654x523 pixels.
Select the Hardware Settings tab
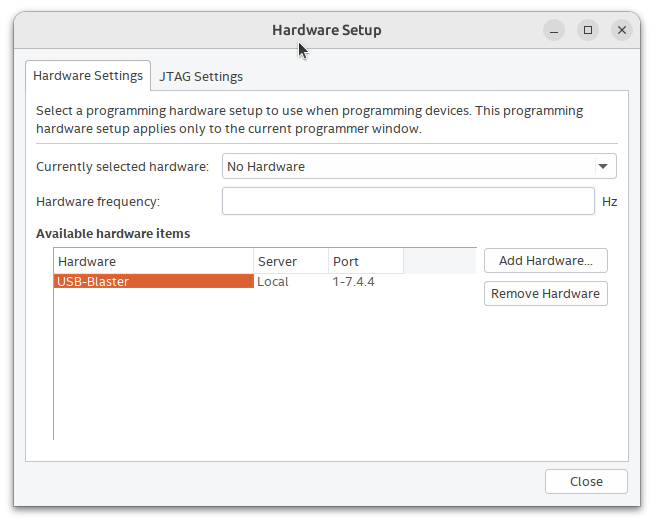click(x=88, y=75)
